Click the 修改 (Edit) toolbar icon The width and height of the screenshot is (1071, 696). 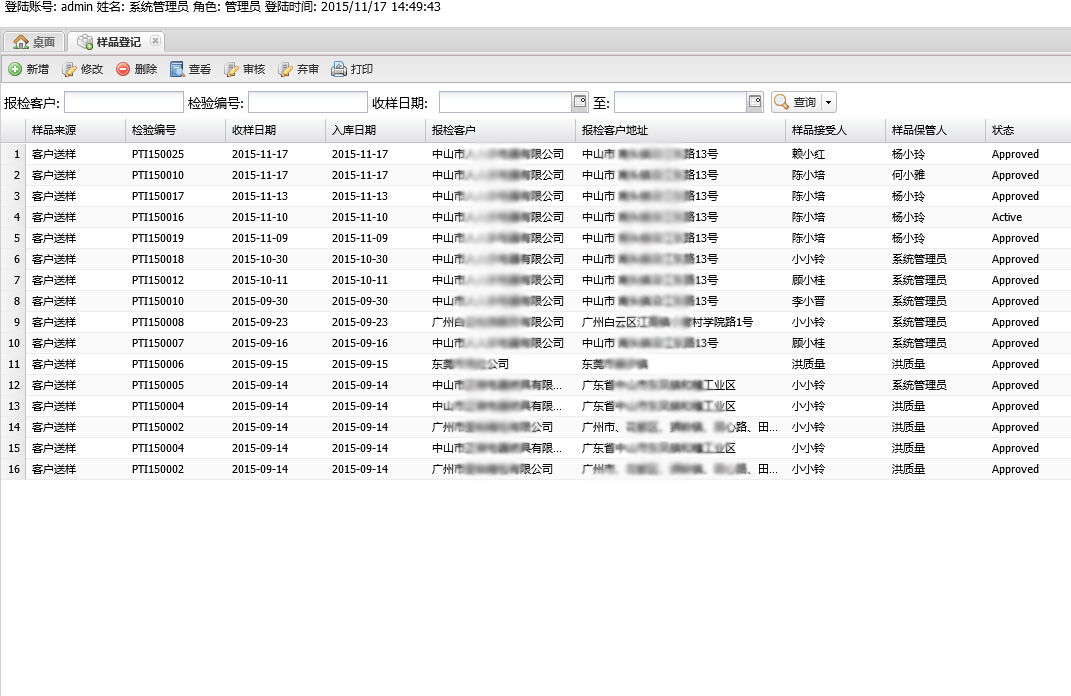70,70
